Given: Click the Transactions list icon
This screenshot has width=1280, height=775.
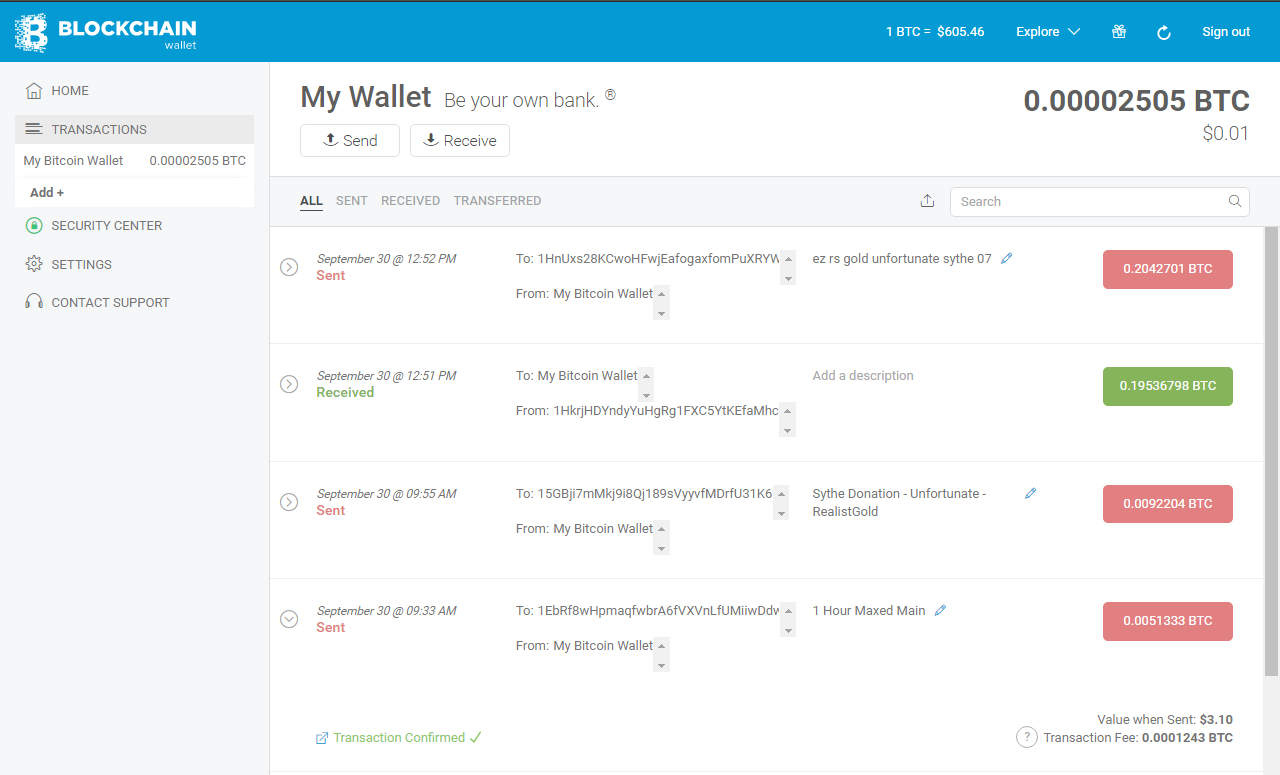Looking at the screenshot, I should [34, 129].
